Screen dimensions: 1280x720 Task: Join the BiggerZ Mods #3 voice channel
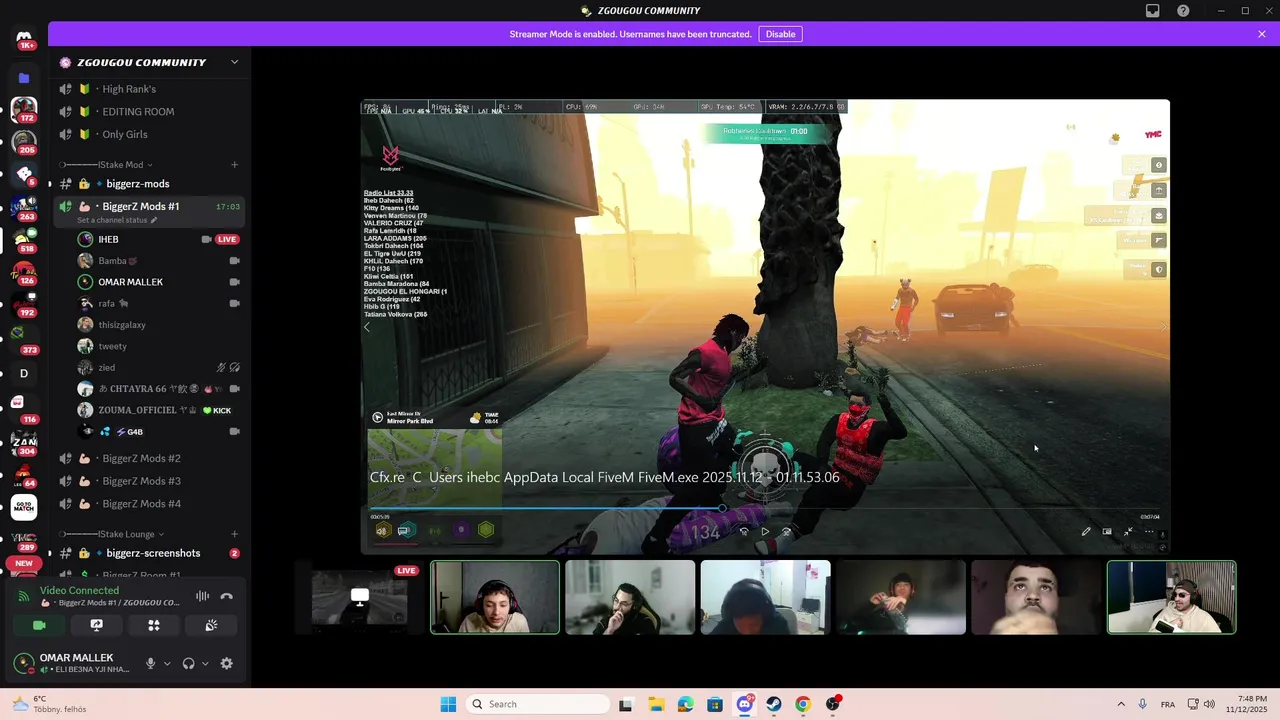click(150, 481)
